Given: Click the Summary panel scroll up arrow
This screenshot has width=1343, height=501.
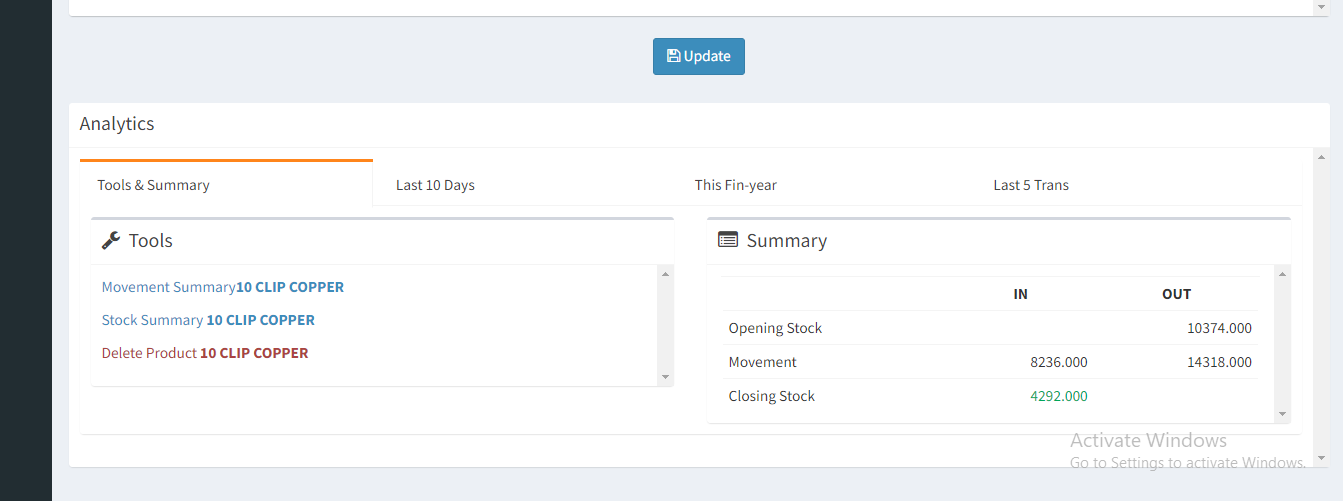Looking at the screenshot, I should (x=1283, y=273).
